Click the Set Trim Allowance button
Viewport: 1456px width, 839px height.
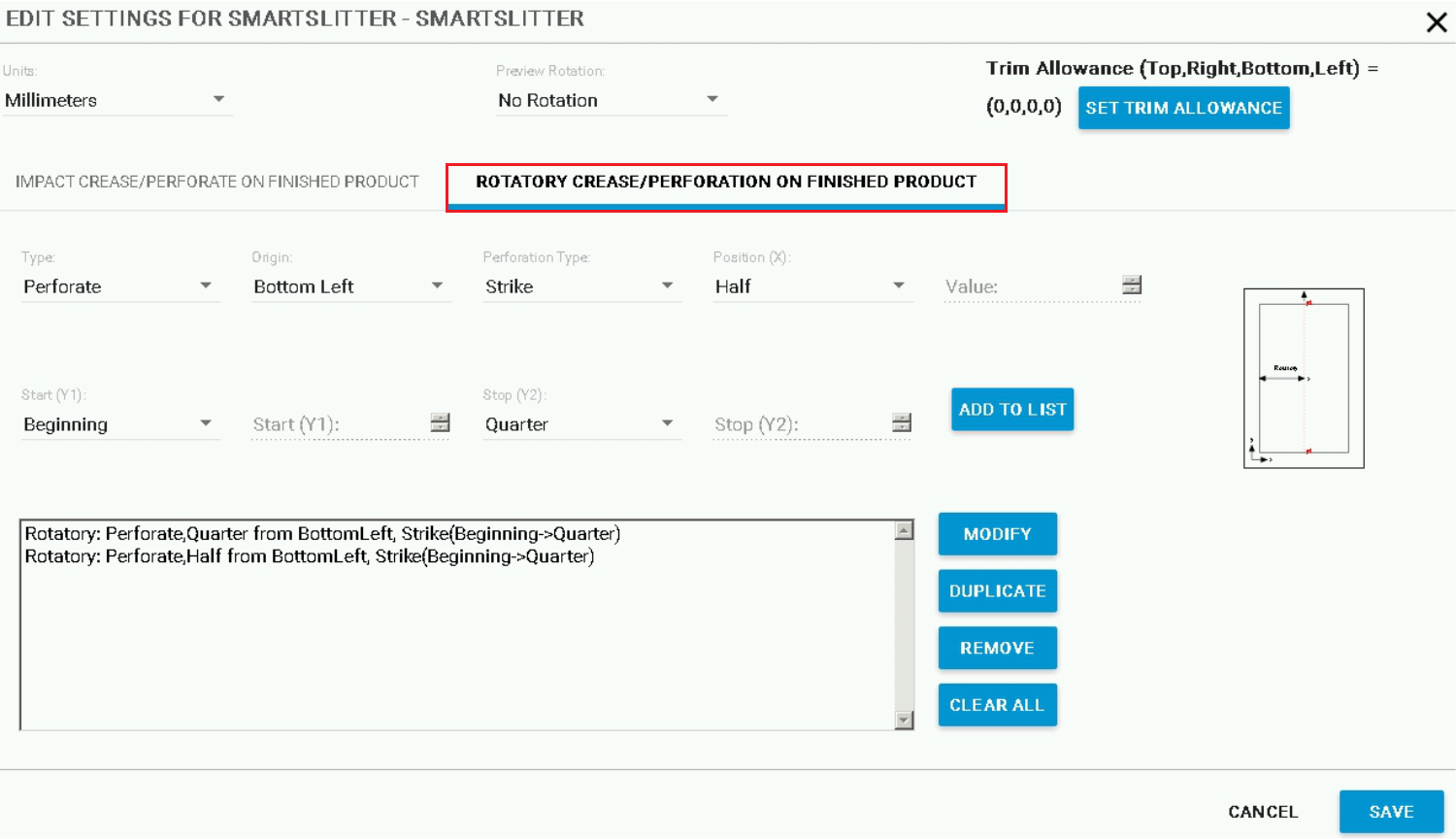[x=1183, y=108]
